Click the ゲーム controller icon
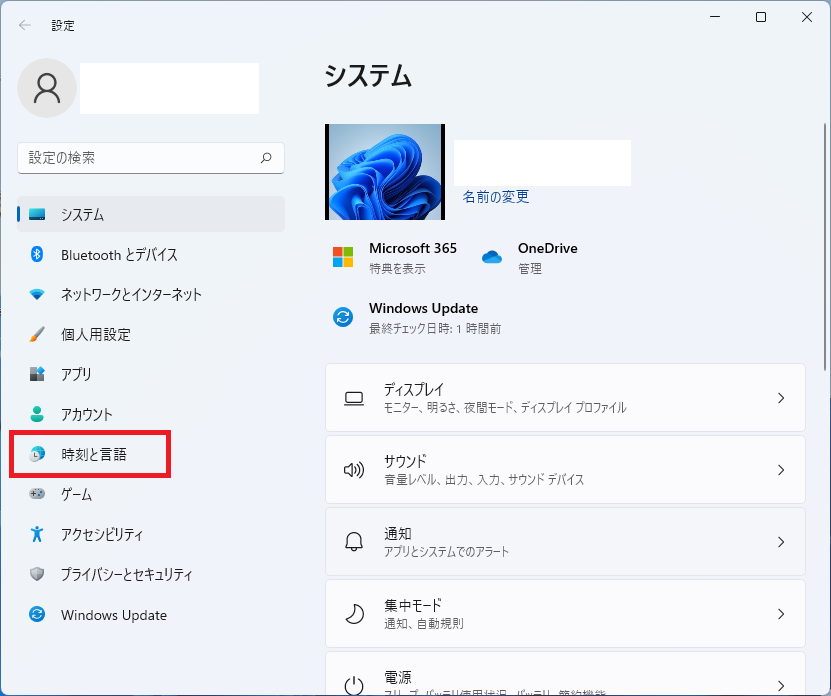 pyautogui.click(x=37, y=494)
